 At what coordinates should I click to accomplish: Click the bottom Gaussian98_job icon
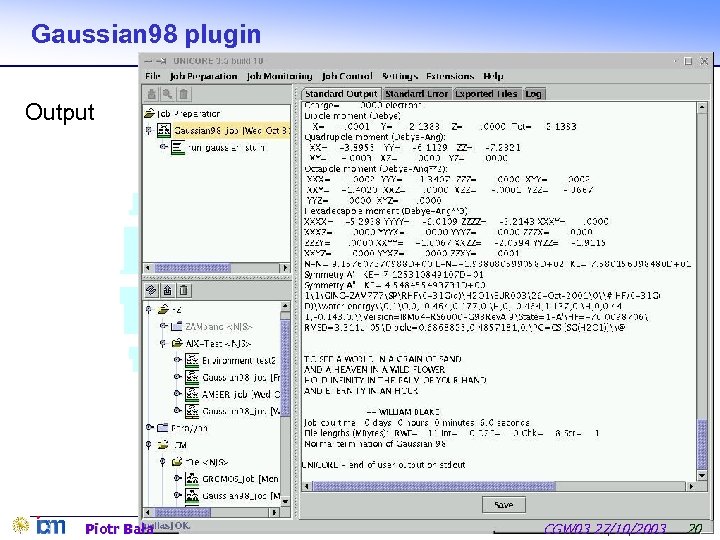click(192, 496)
